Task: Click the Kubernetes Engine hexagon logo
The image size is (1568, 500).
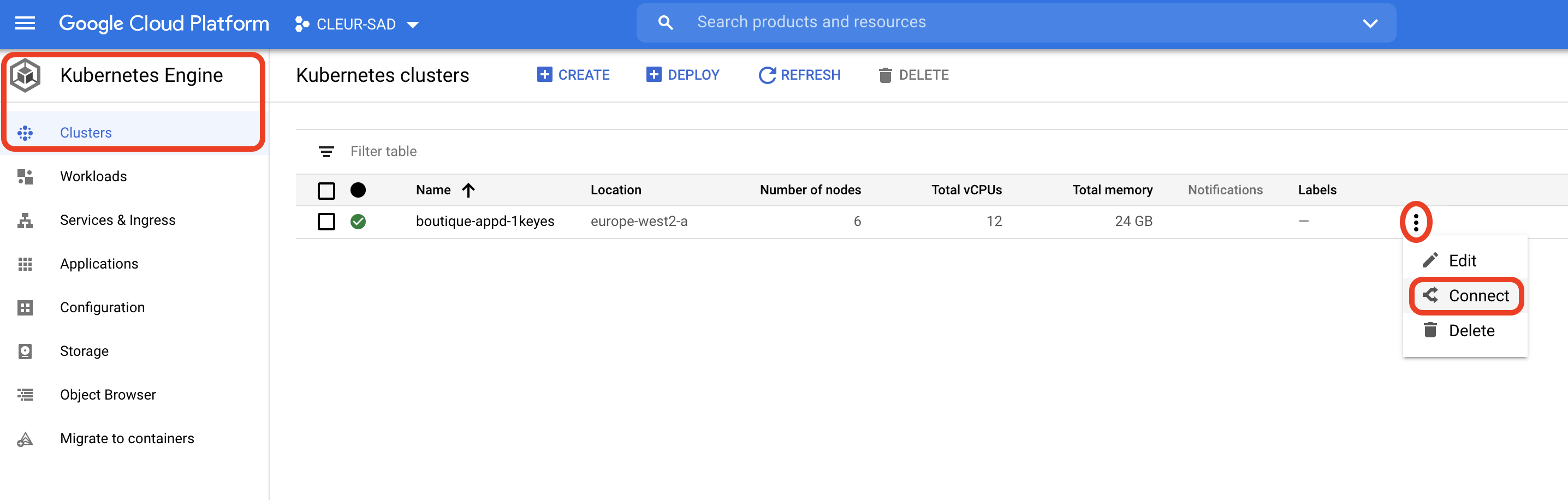Action: [x=25, y=75]
